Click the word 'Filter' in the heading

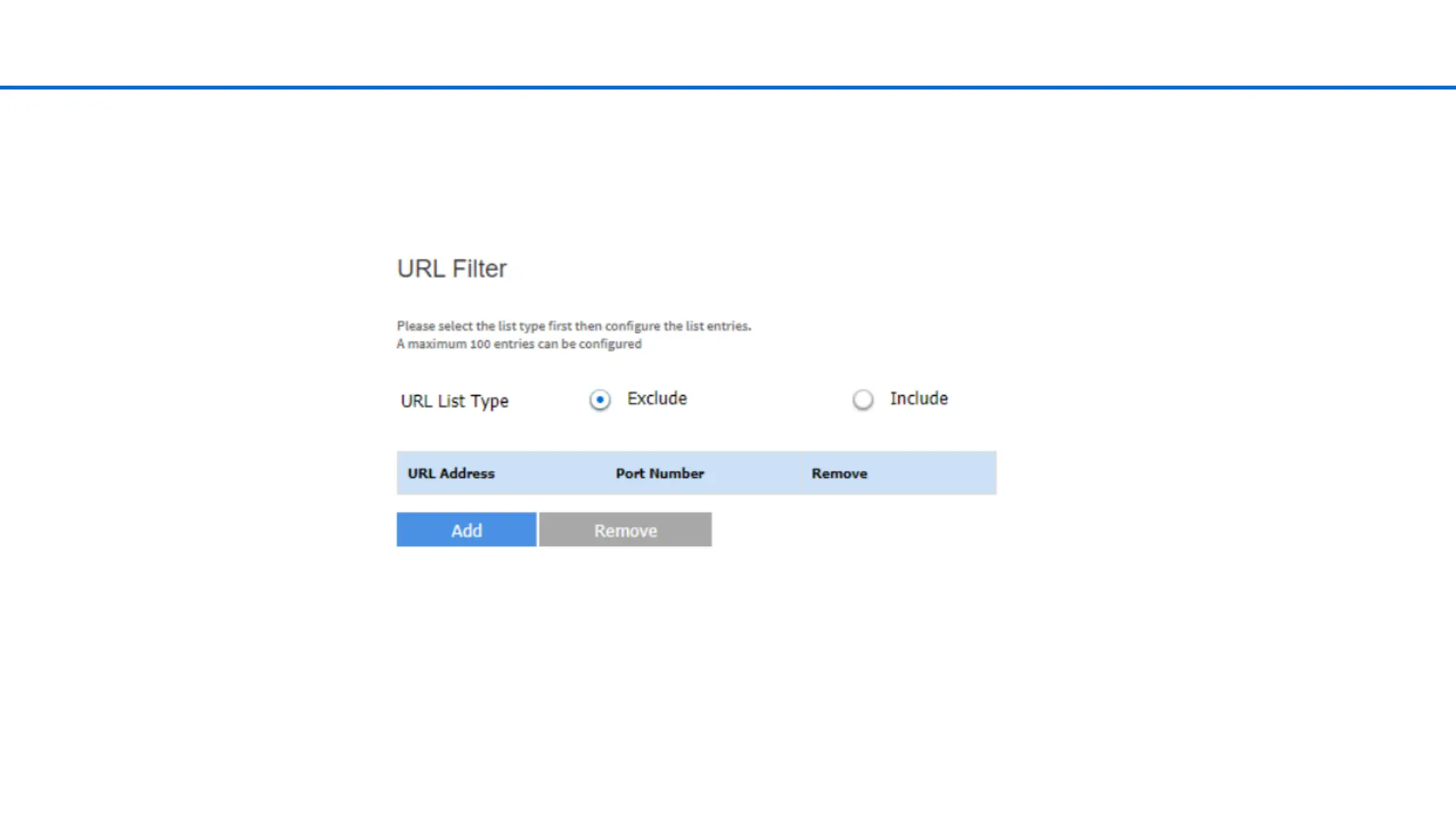click(479, 268)
